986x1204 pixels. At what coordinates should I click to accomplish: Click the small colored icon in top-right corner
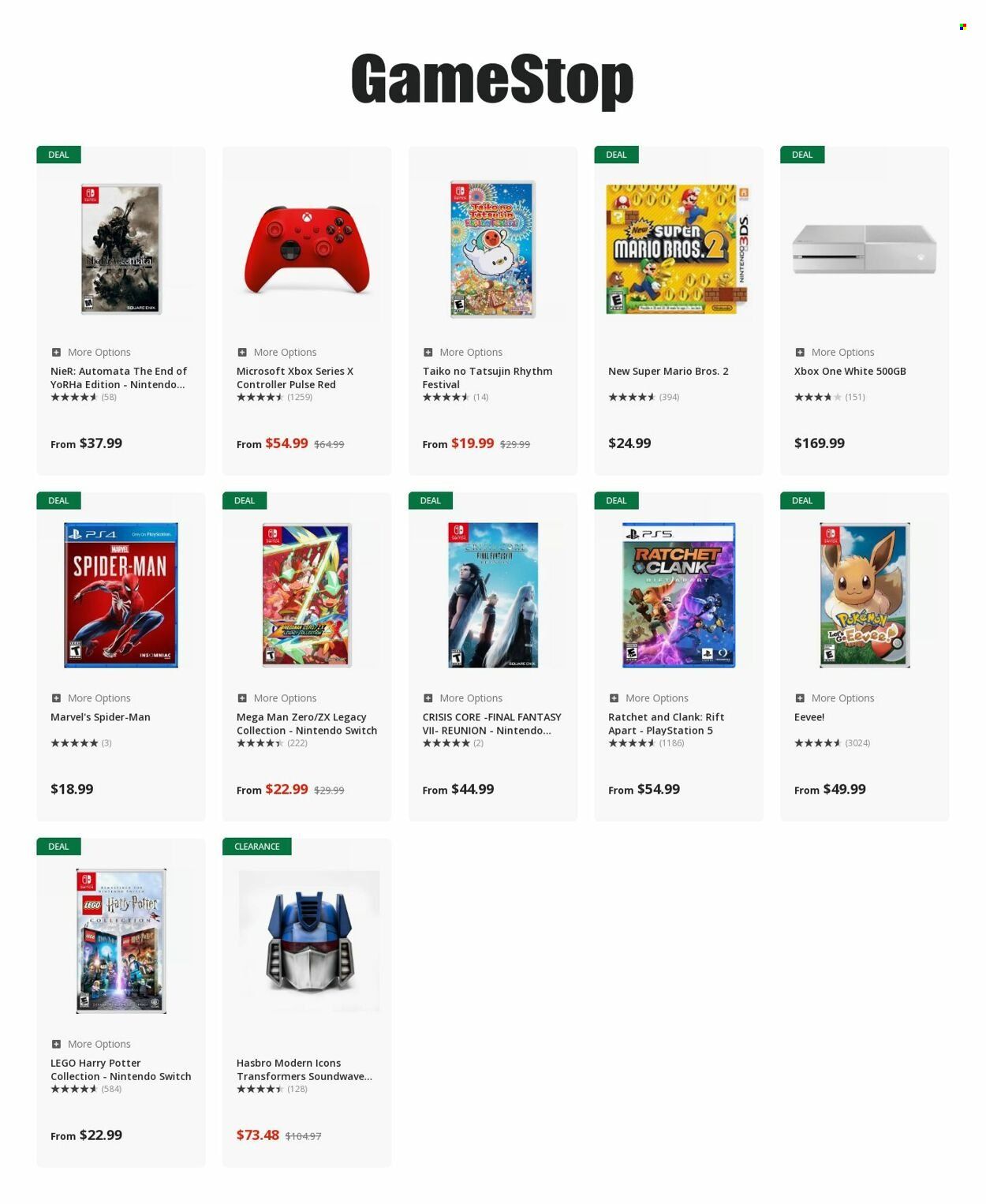click(962, 27)
